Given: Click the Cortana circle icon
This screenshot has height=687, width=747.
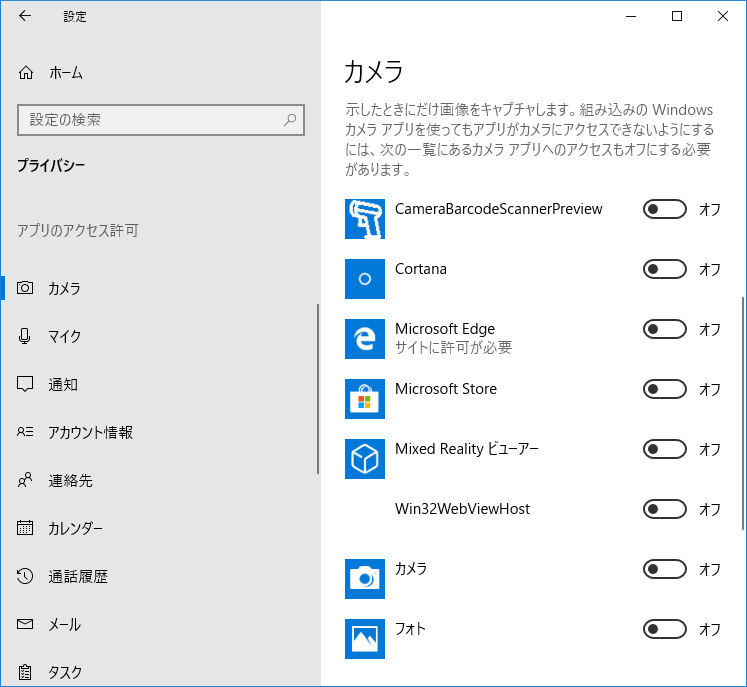Looking at the screenshot, I should click(364, 279).
